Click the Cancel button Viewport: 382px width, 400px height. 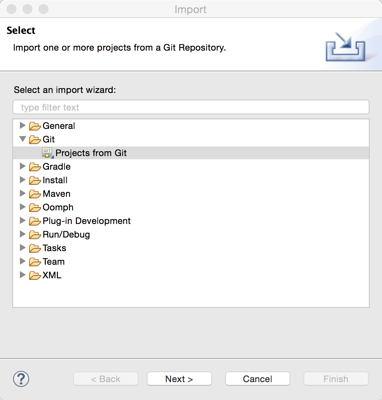[258, 379]
